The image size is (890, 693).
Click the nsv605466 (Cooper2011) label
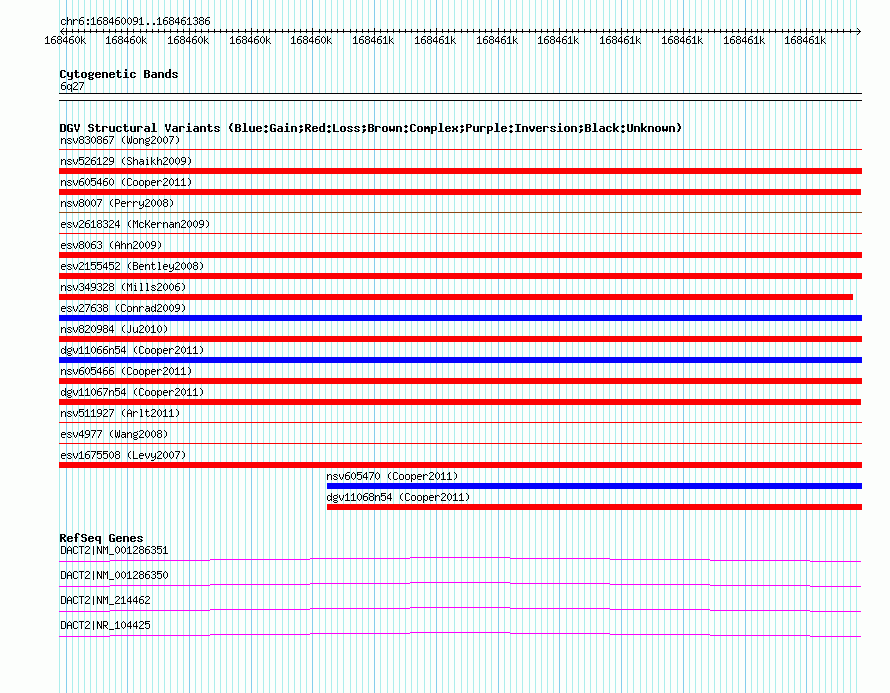[x=126, y=371]
